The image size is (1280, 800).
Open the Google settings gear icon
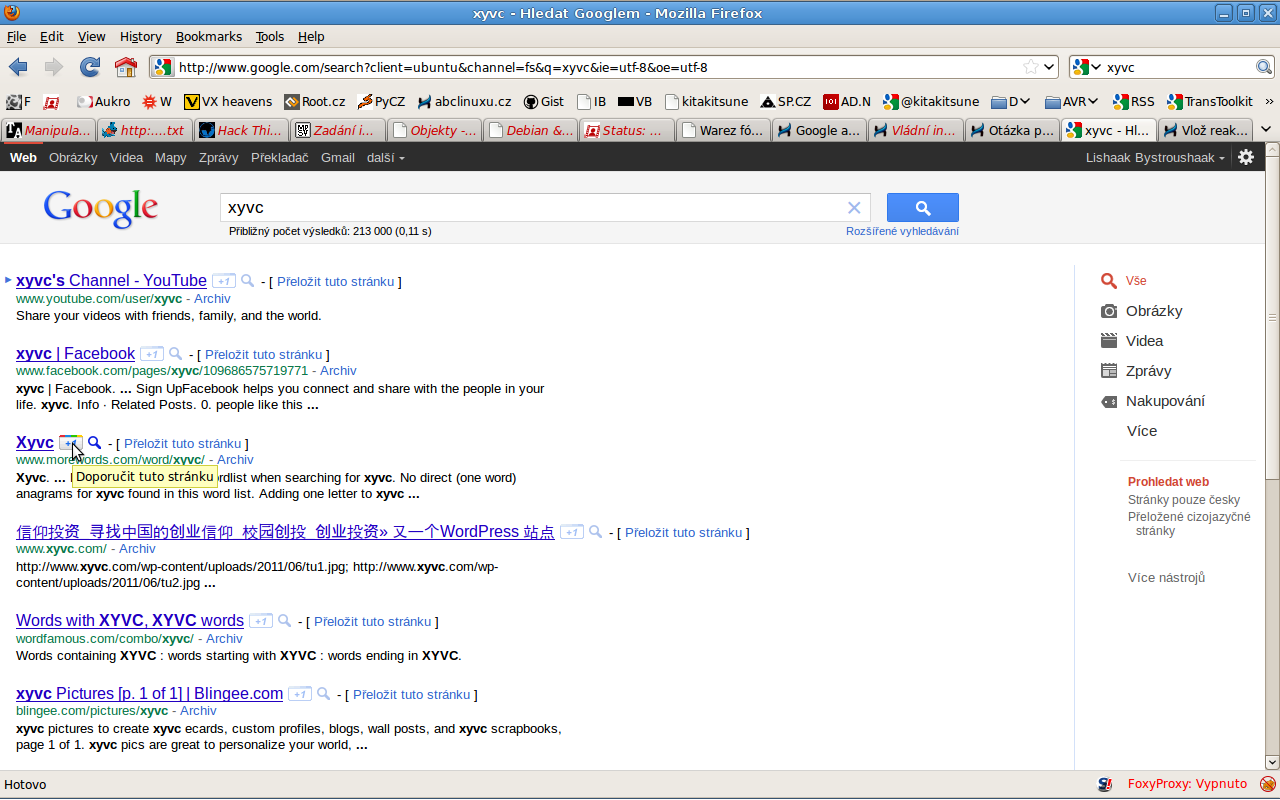[1246, 157]
